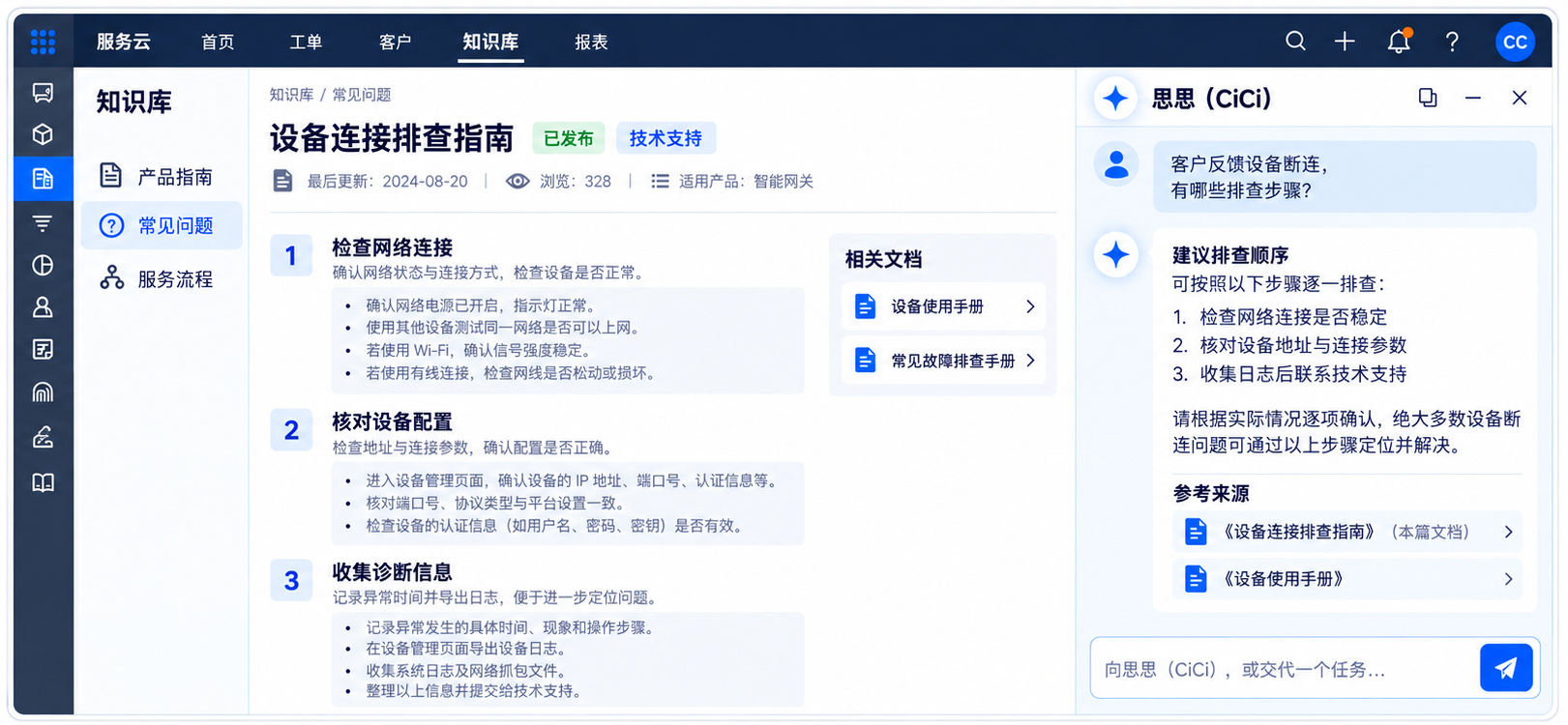Open source 《设备连接排查指南》(本篇文档)
This screenshot has height=725, width=1568.
(1346, 532)
